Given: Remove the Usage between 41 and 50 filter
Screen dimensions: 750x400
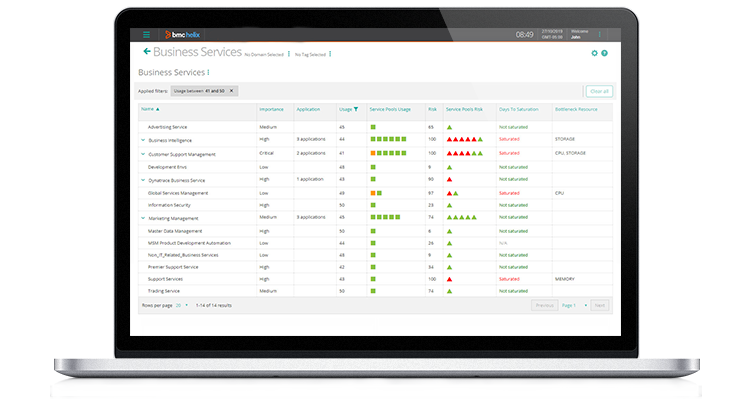Looking at the screenshot, I should pos(232,90).
